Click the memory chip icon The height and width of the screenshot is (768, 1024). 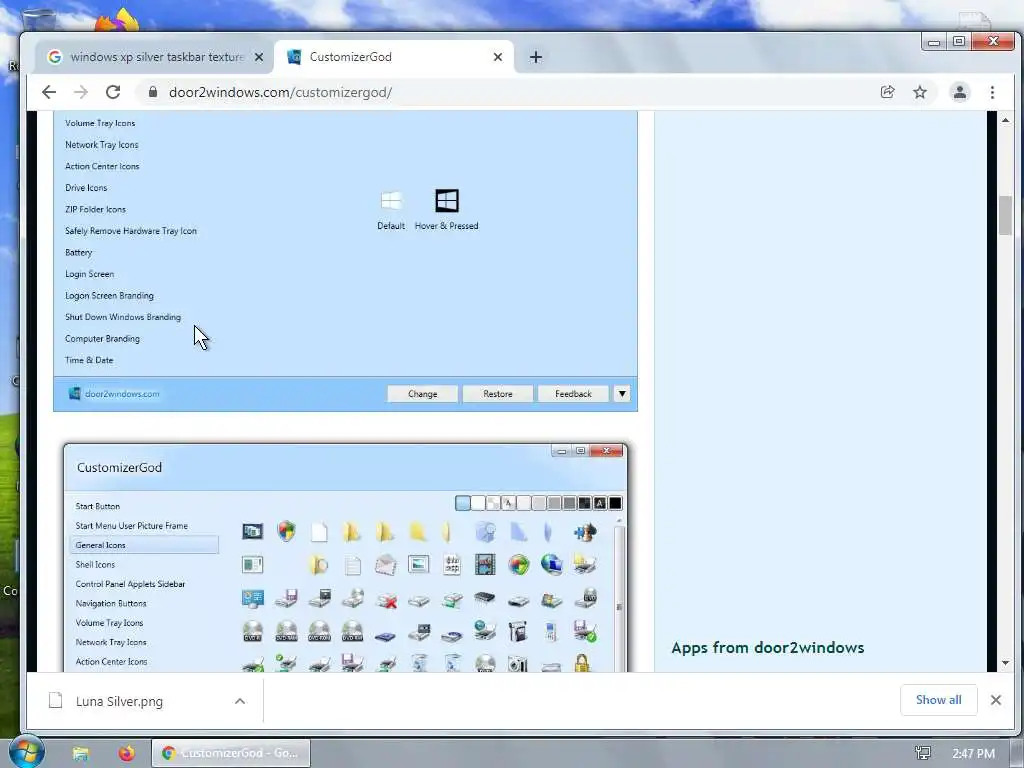(485, 597)
